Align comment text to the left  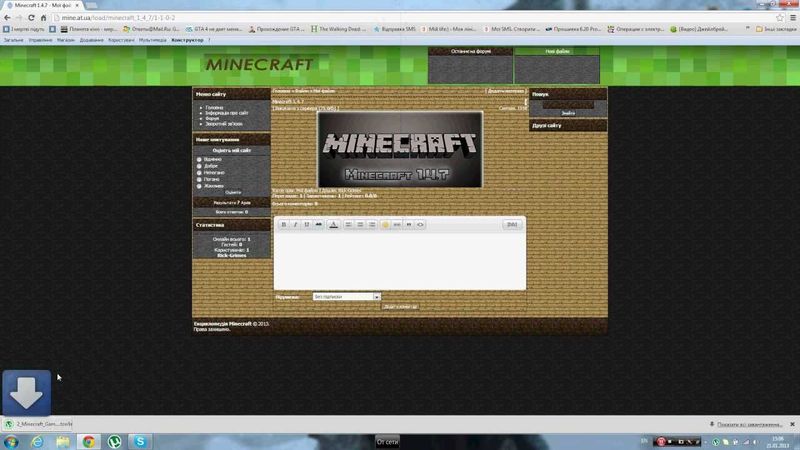348,224
